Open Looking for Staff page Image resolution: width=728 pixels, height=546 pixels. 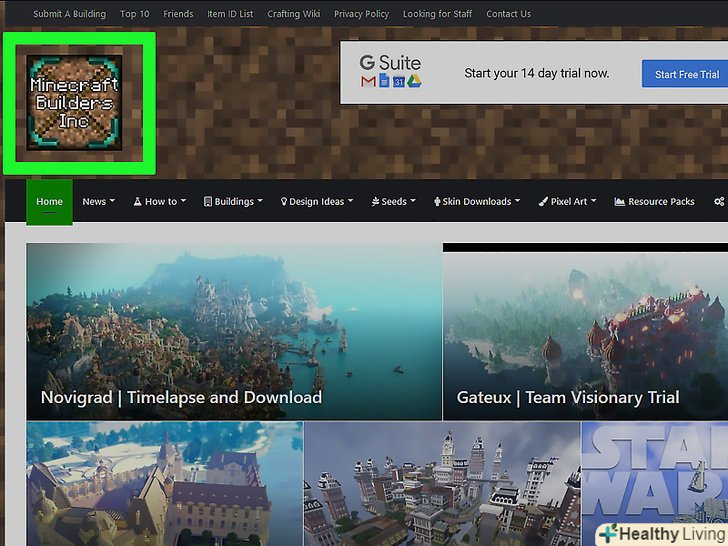pyautogui.click(x=437, y=14)
